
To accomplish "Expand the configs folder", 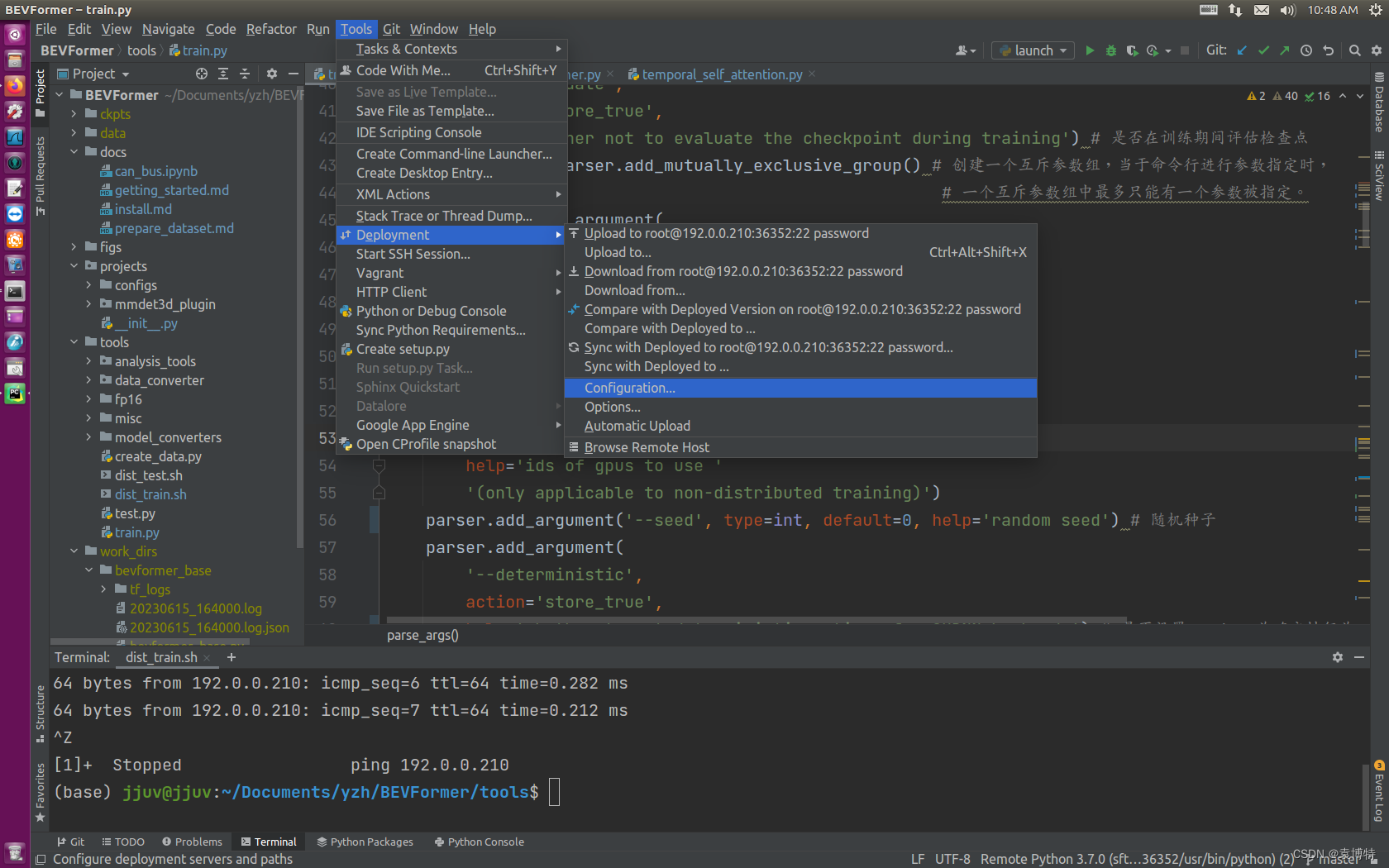I will click(89, 285).
